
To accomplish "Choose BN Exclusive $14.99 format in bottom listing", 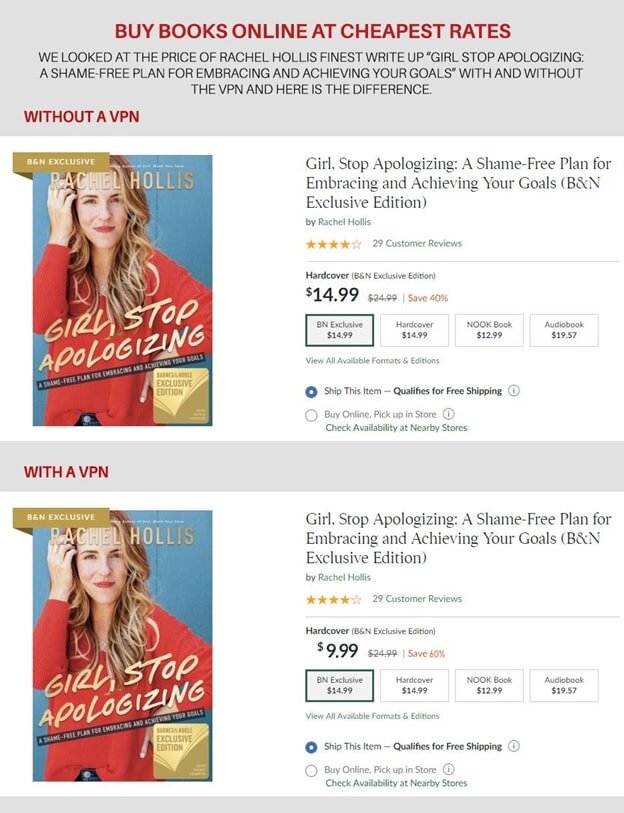I will pyautogui.click(x=340, y=685).
